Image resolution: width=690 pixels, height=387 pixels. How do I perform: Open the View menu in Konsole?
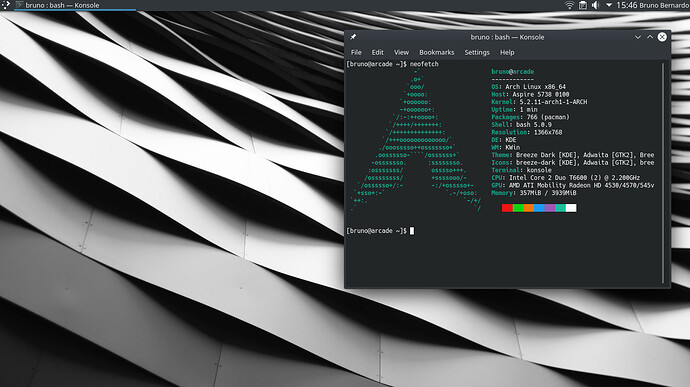[401, 52]
